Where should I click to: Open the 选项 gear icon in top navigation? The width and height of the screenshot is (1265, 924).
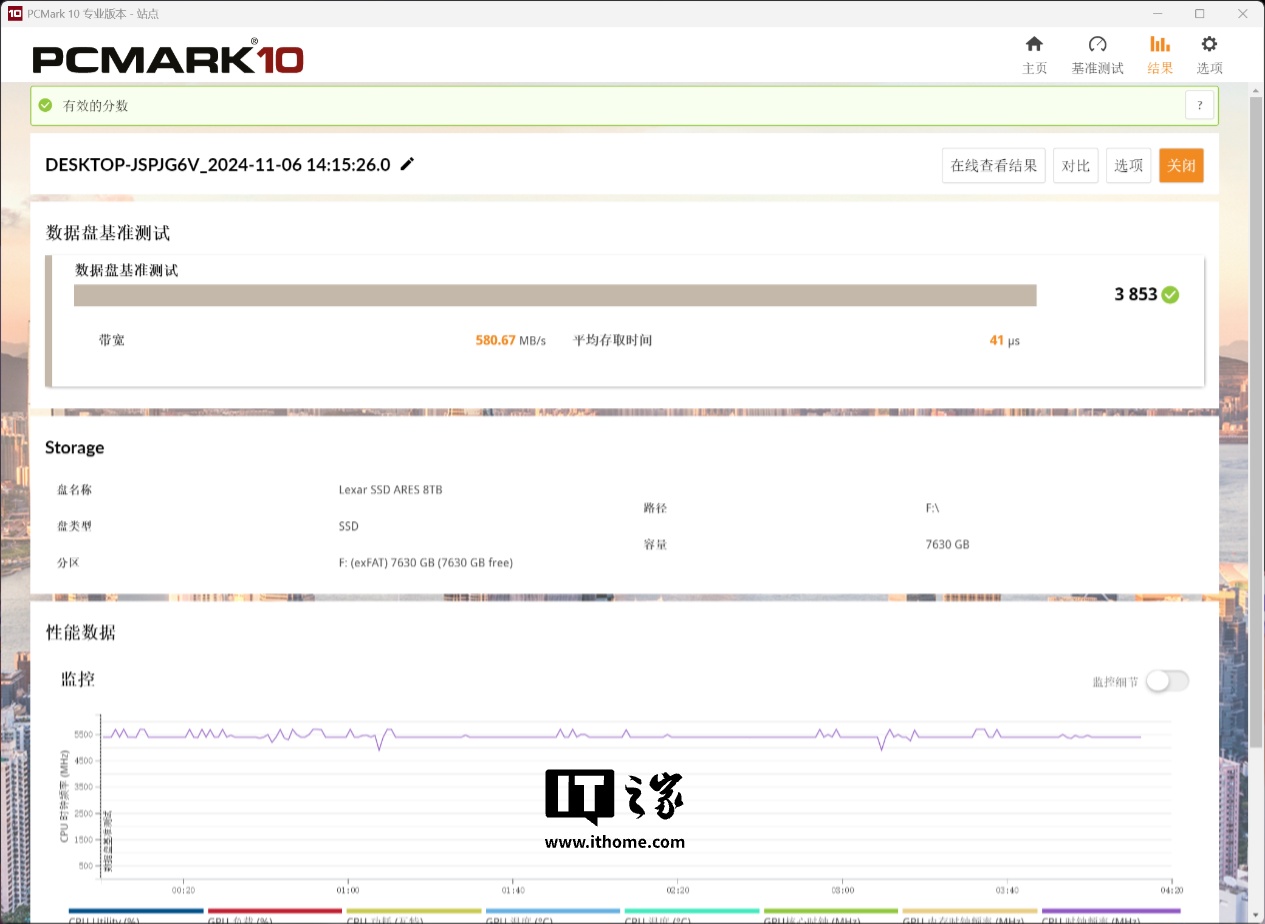coord(1209,45)
